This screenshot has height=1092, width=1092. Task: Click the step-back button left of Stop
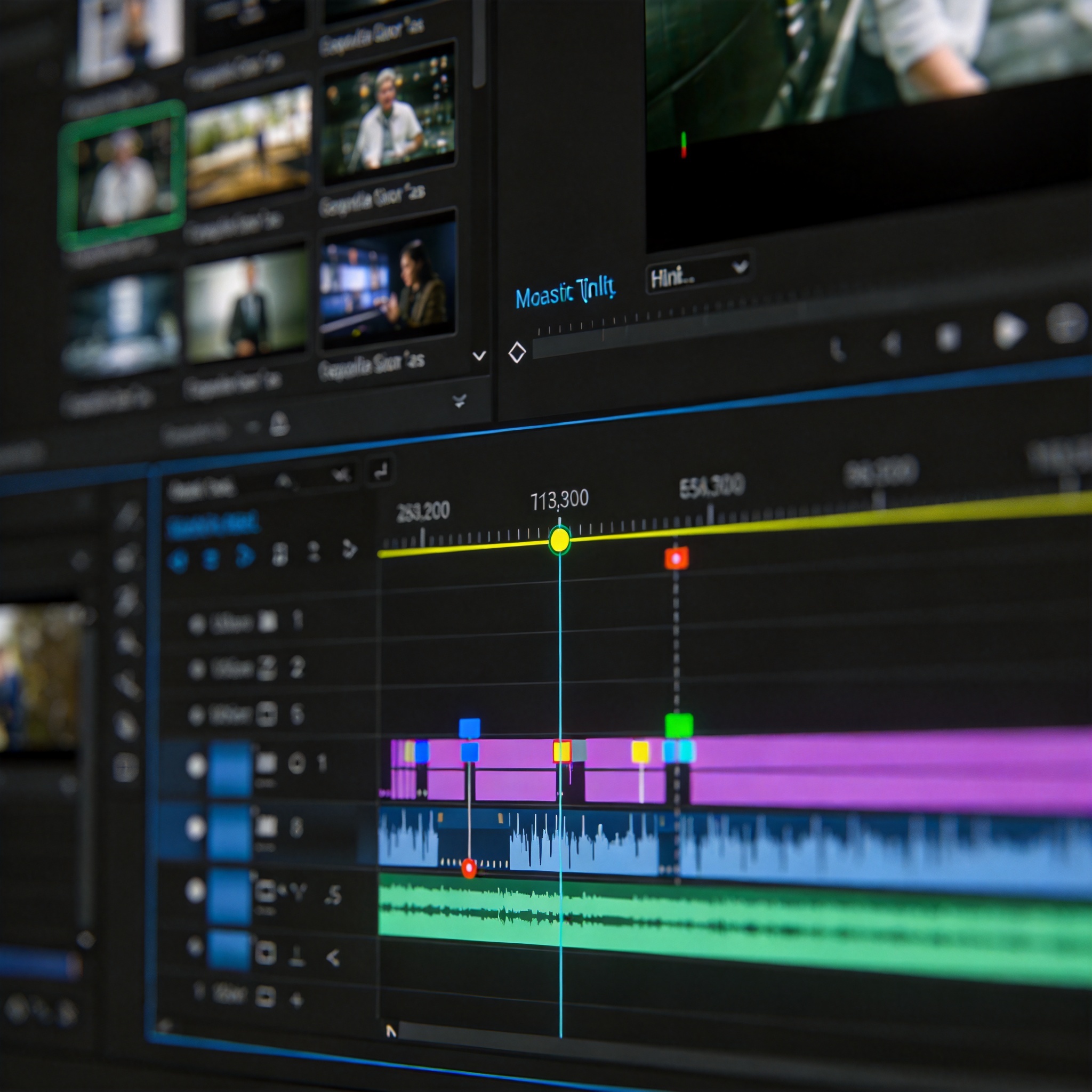pos(892,343)
